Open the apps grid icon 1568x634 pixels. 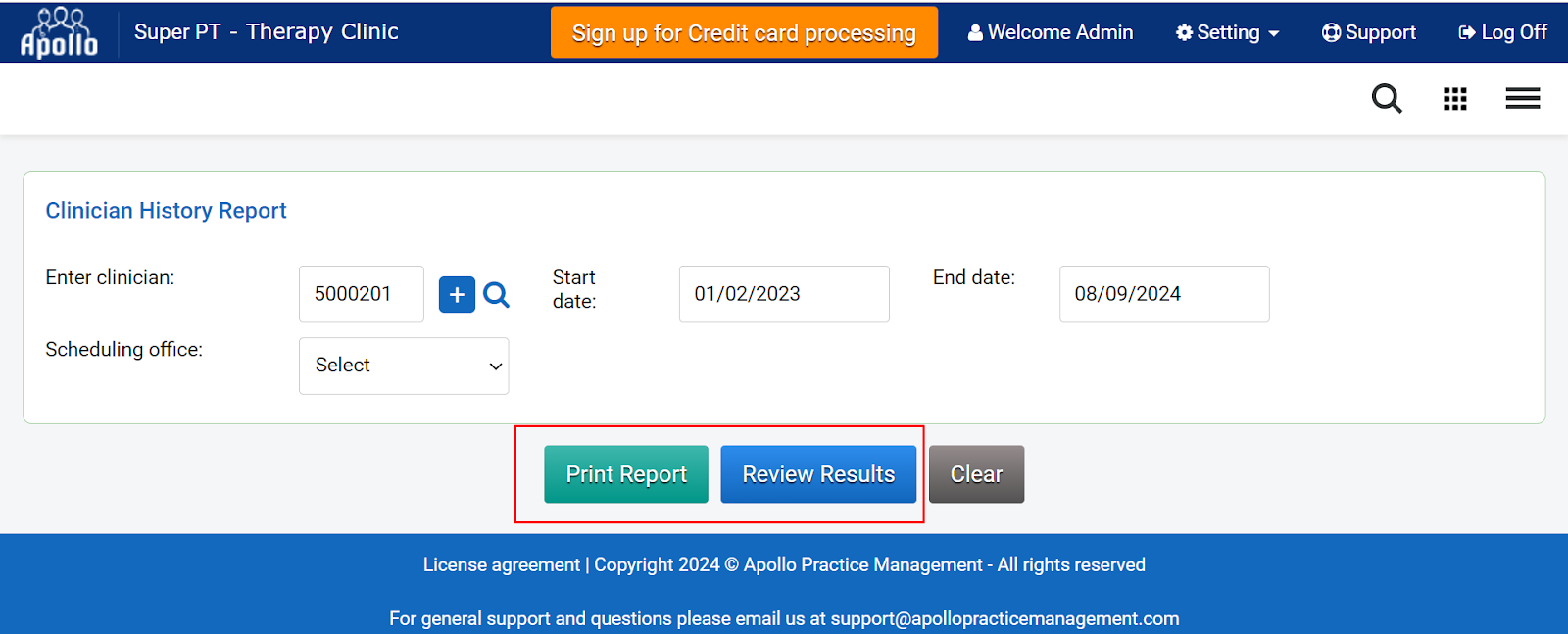1454,99
